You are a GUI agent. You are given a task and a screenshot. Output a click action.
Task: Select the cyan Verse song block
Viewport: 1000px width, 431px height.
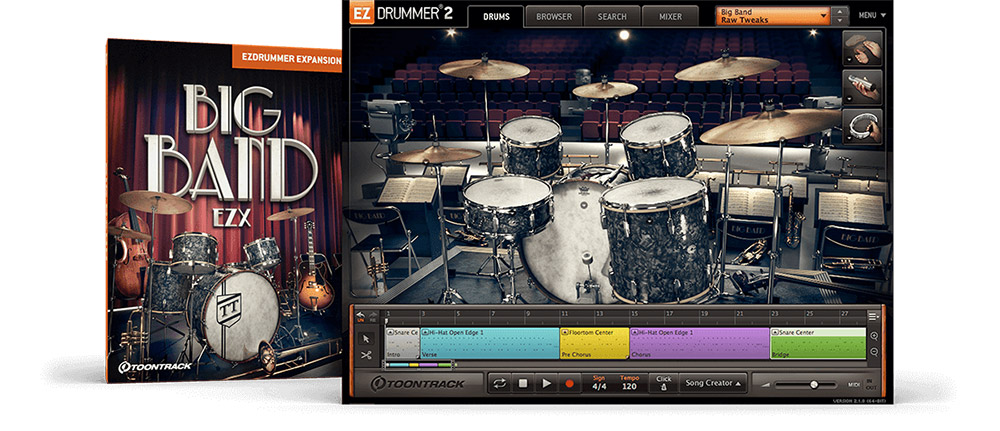click(x=490, y=343)
